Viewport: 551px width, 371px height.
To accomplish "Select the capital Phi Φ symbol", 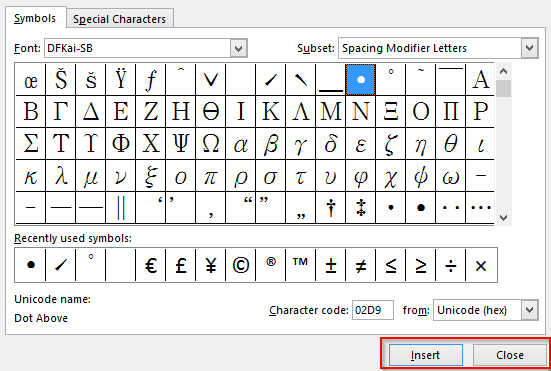I will pos(121,143).
